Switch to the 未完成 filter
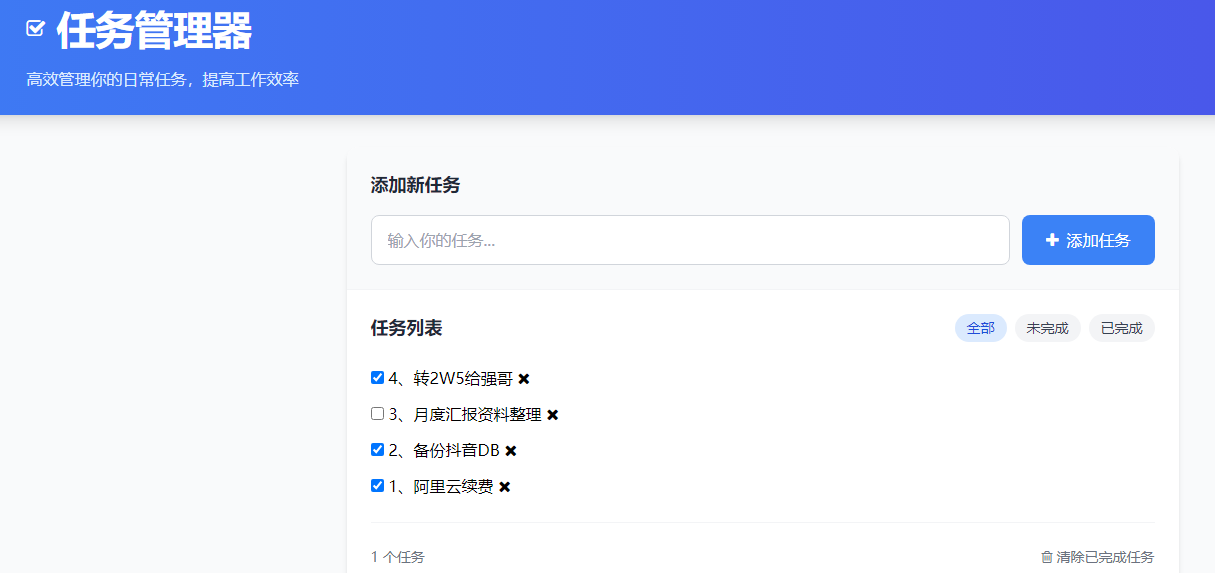Viewport: 1215px width, 573px height. tap(1048, 328)
